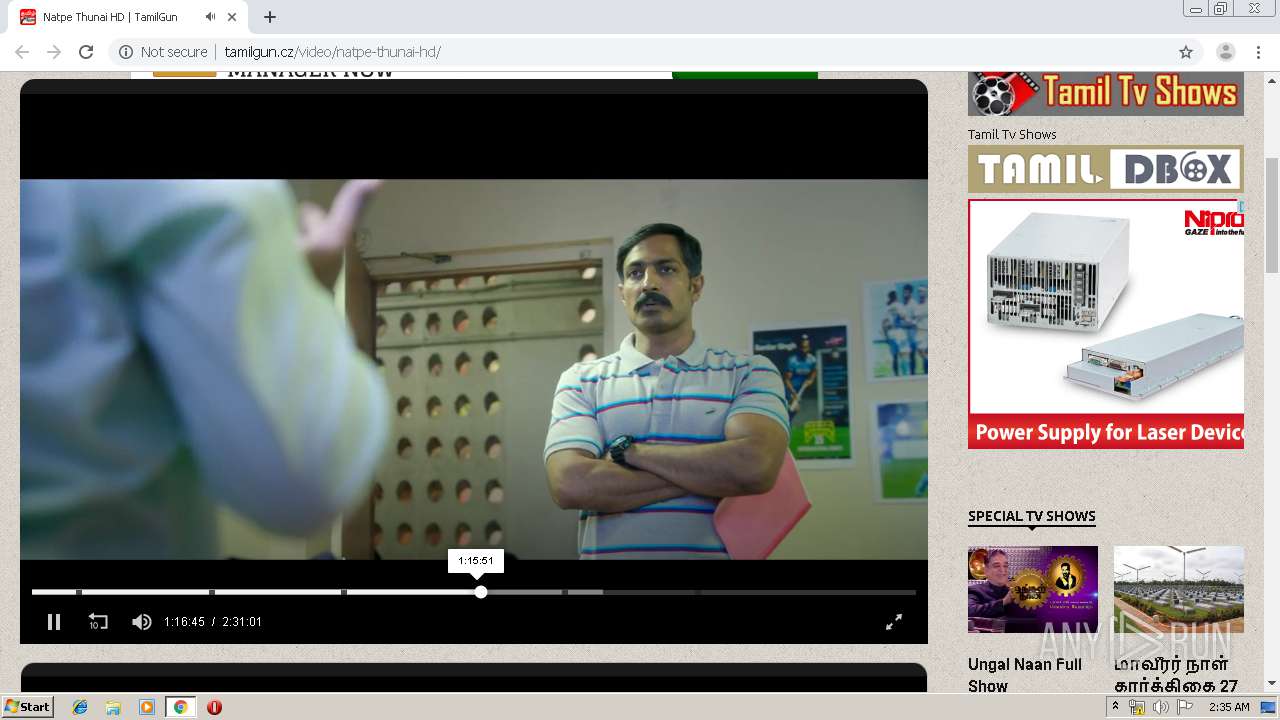Viewport: 1280px width, 720px height.
Task: Open the Opera taskbar icon
Action: (214, 707)
